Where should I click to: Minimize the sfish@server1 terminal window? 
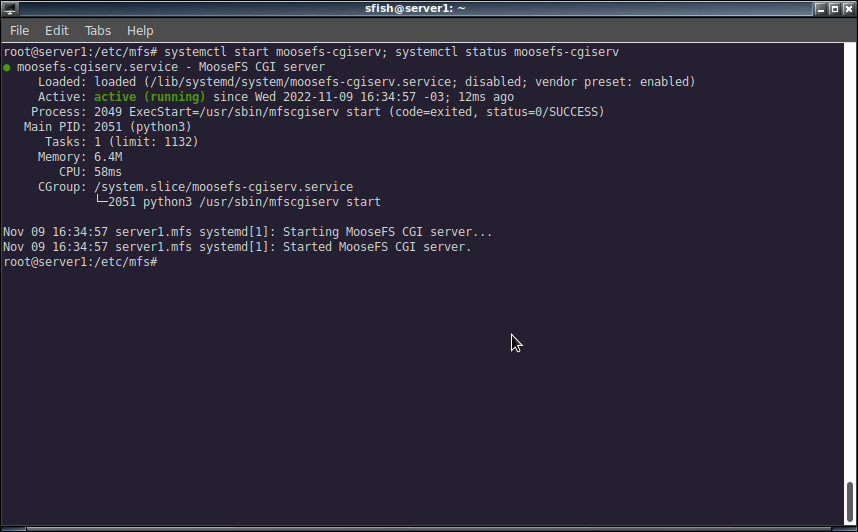pyautogui.click(x=820, y=8)
